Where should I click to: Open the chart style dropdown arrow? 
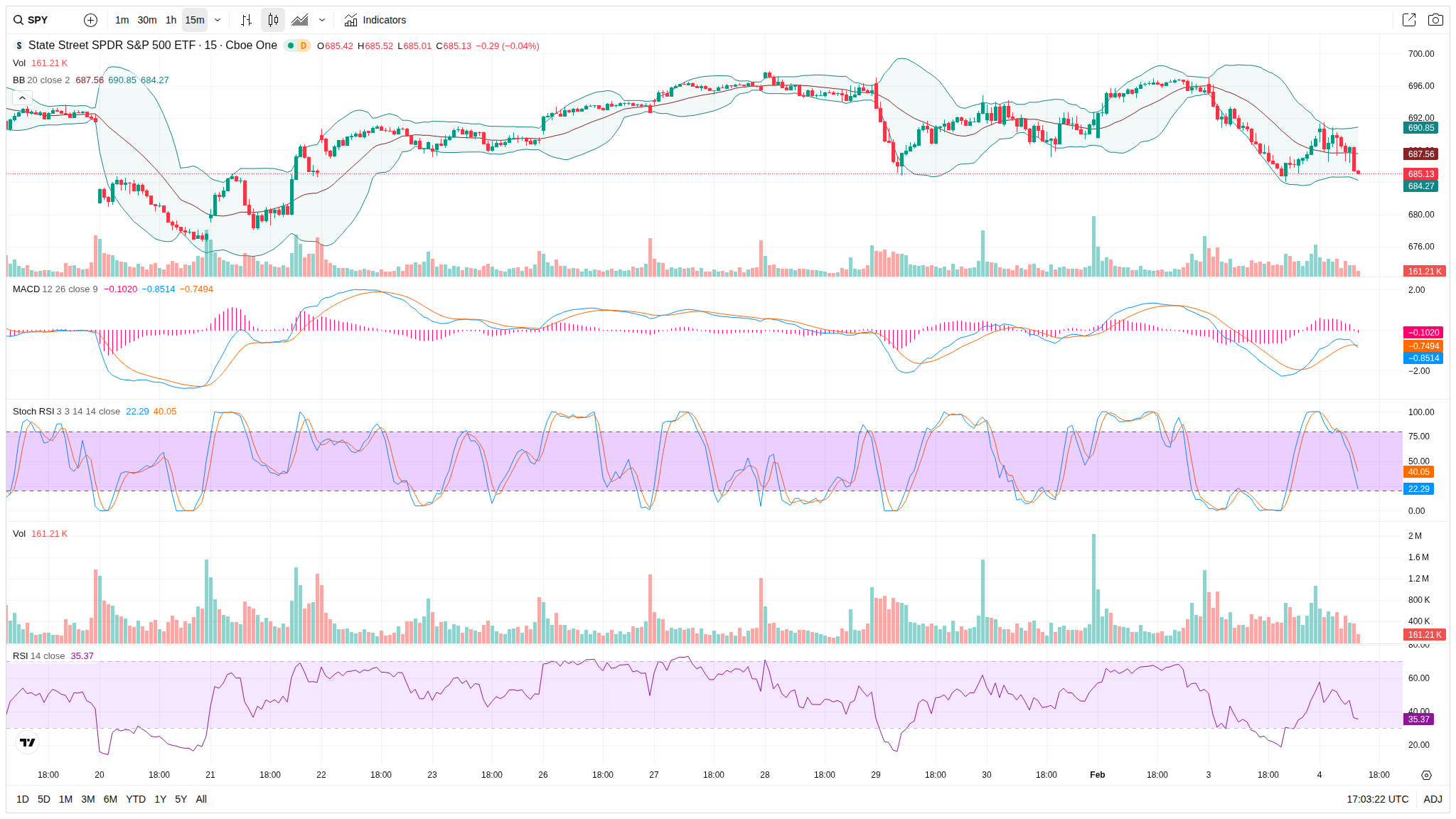coord(322,20)
